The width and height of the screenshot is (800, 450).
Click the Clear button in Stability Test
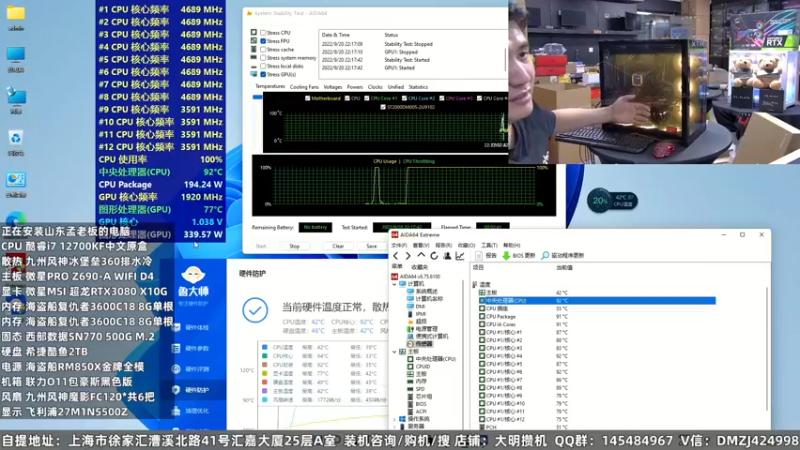pos(338,246)
